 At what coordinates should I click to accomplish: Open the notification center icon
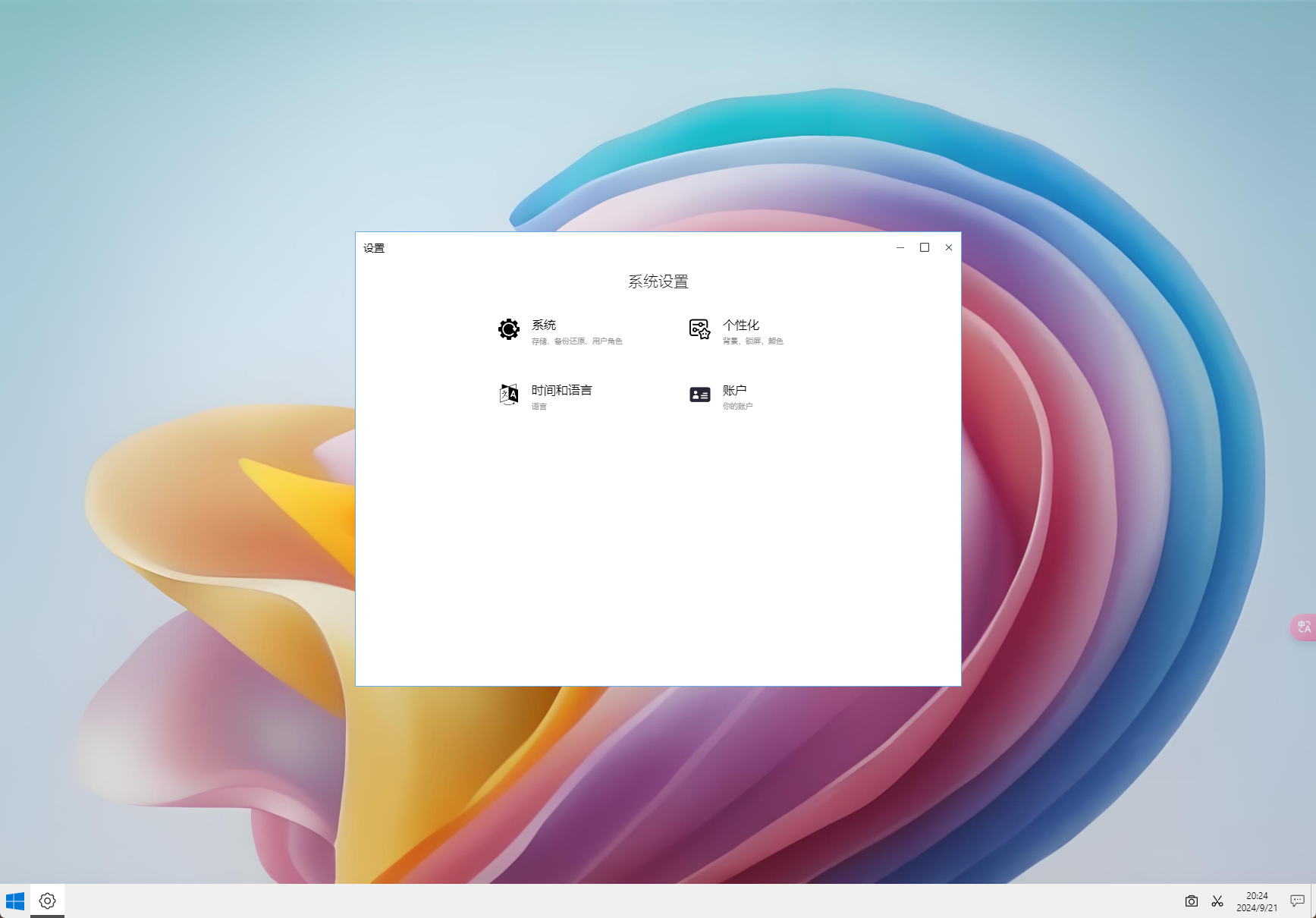[x=1297, y=901]
